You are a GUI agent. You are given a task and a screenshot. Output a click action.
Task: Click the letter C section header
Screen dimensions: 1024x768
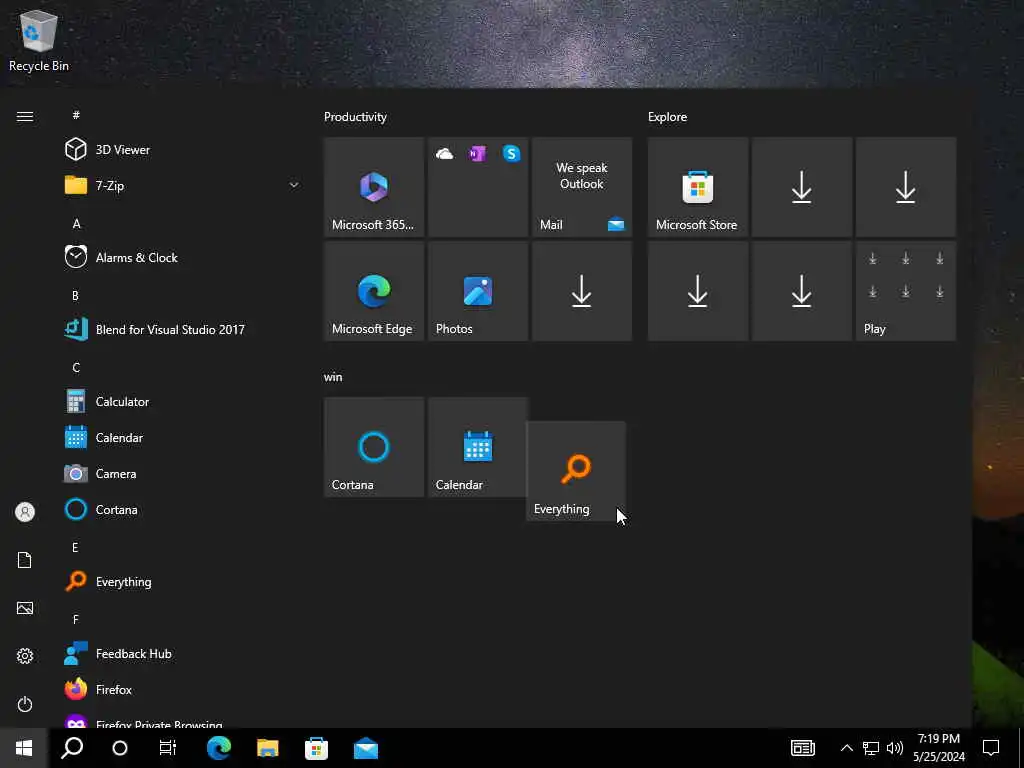coord(76,367)
